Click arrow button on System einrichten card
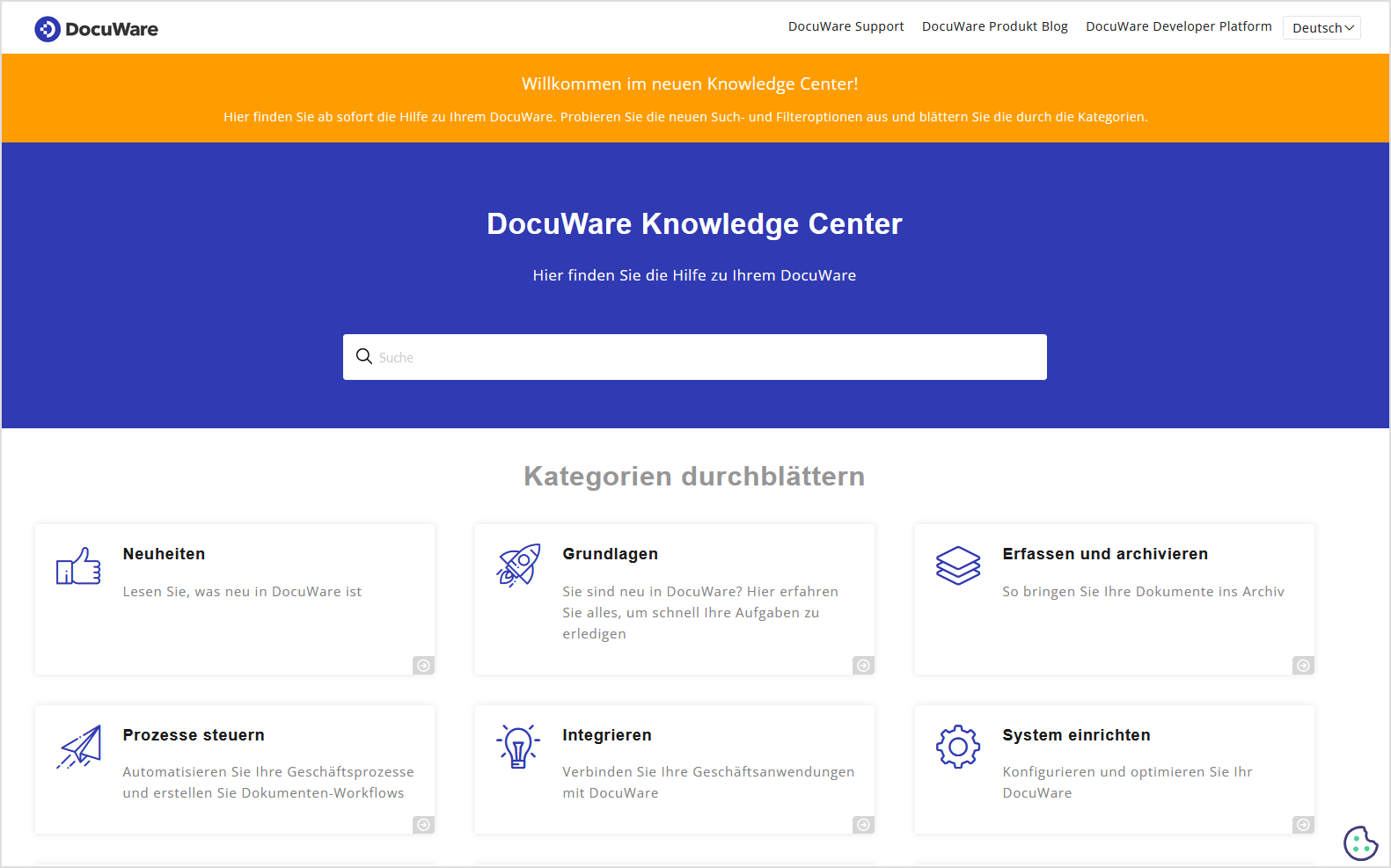1391x868 pixels. pyautogui.click(x=1303, y=825)
